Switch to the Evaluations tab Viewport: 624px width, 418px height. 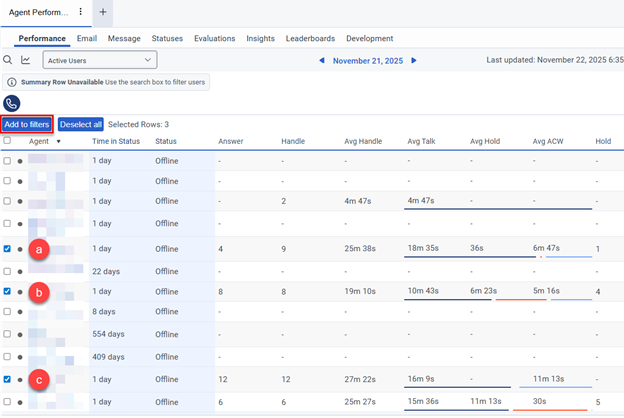215,38
